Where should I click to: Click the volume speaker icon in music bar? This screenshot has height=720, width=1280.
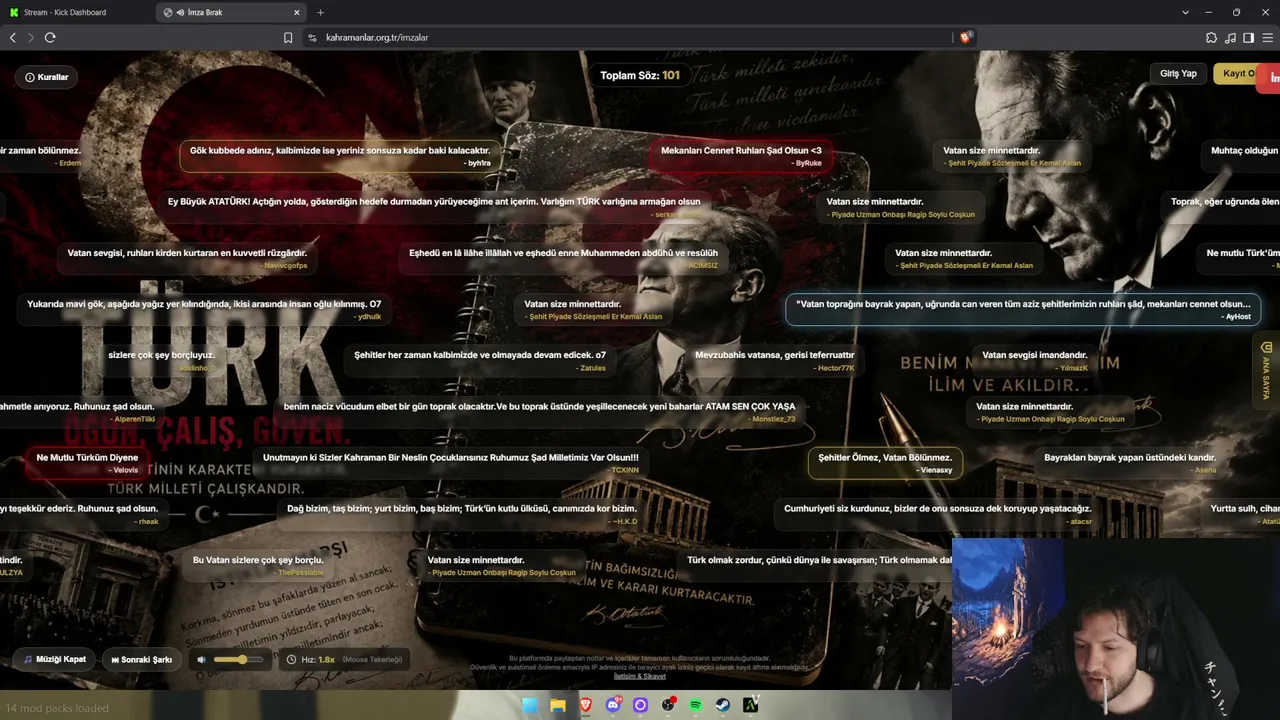201,660
